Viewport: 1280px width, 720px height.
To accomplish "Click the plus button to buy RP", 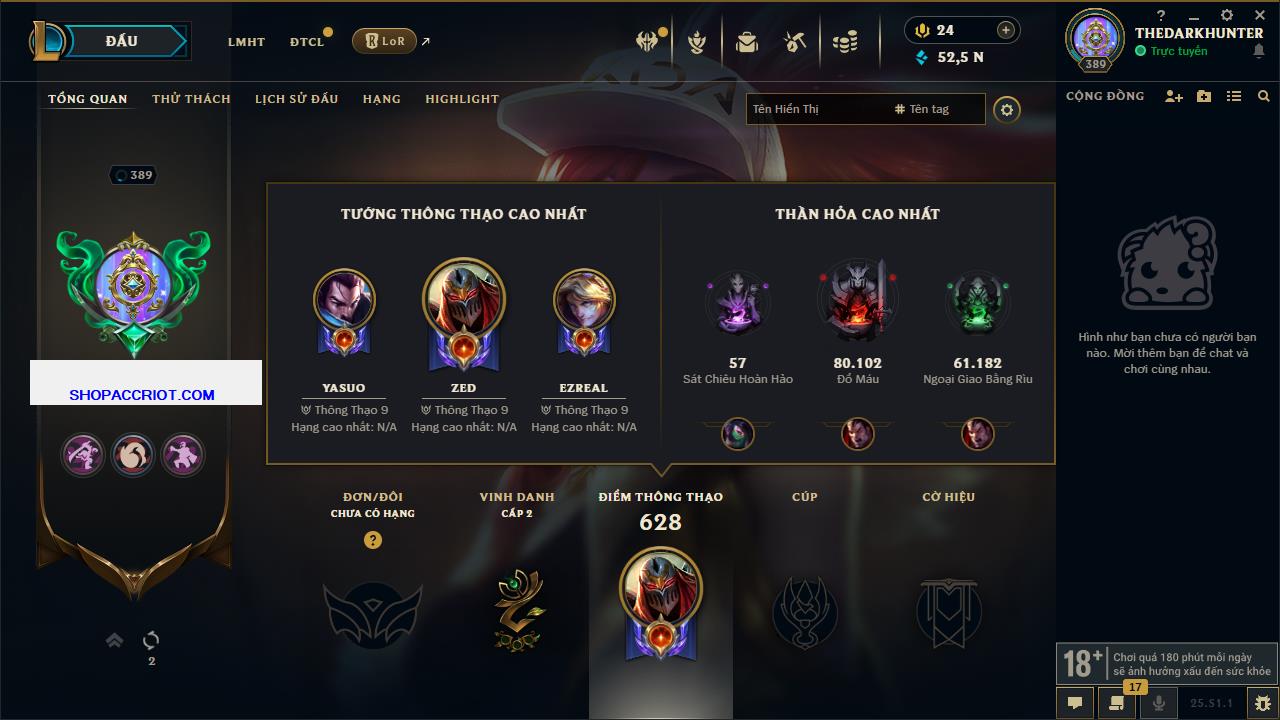I will [x=1006, y=30].
